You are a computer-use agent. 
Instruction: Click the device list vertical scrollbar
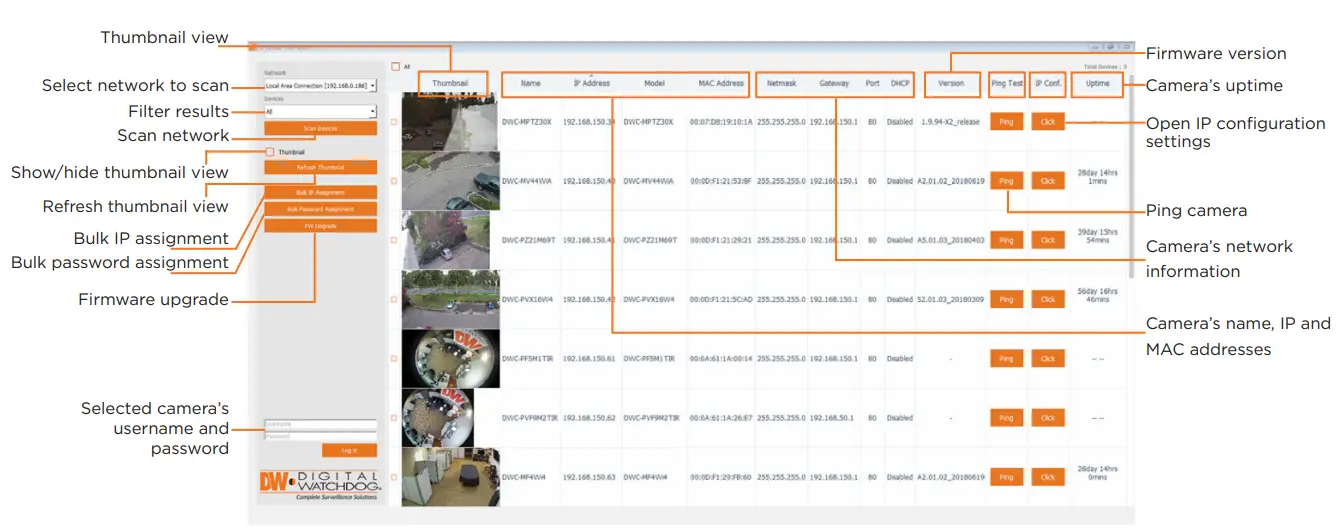(x=1132, y=175)
